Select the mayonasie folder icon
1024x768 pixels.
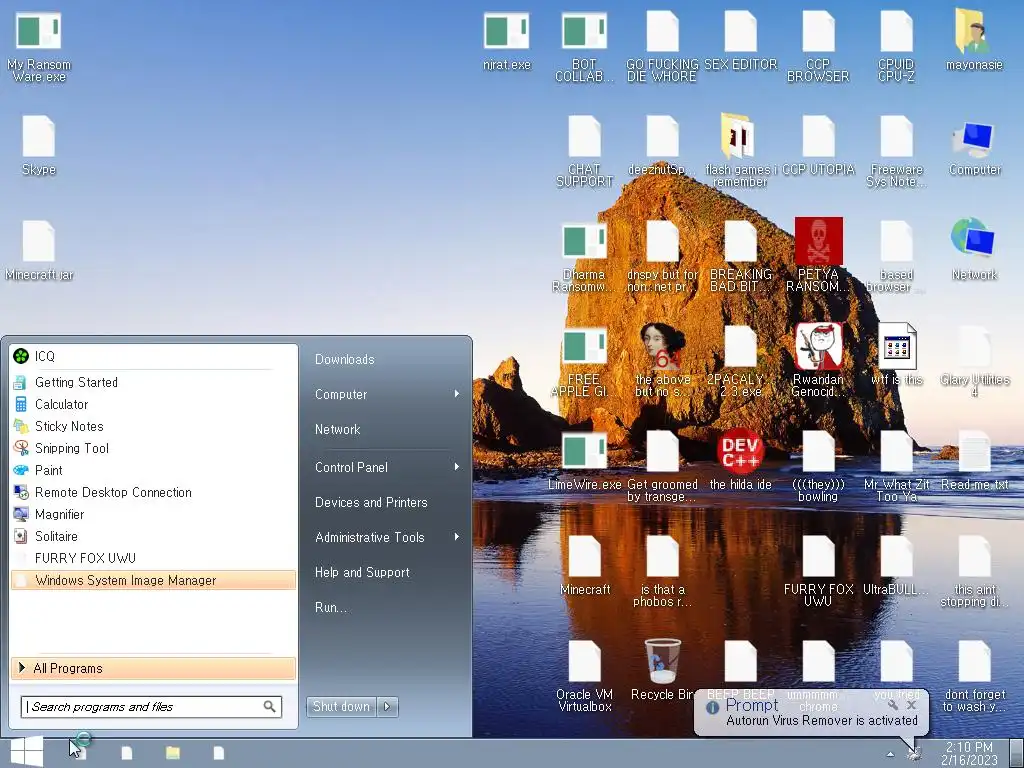pos(974,40)
